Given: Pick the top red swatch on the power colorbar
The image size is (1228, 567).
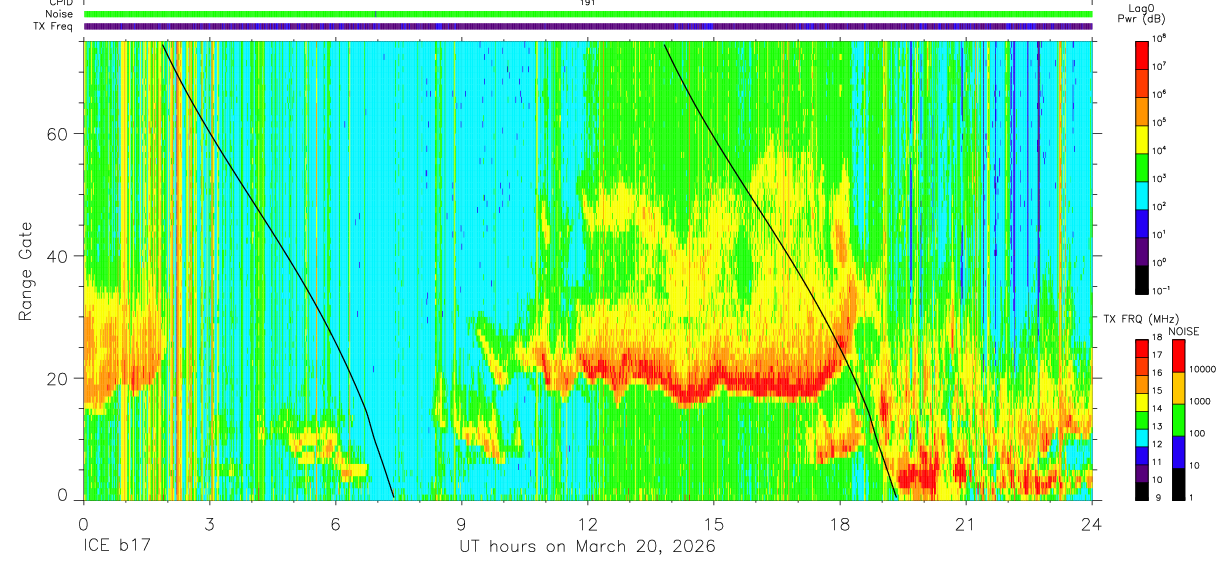Looking at the screenshot, I should [x=1142, y=55].
